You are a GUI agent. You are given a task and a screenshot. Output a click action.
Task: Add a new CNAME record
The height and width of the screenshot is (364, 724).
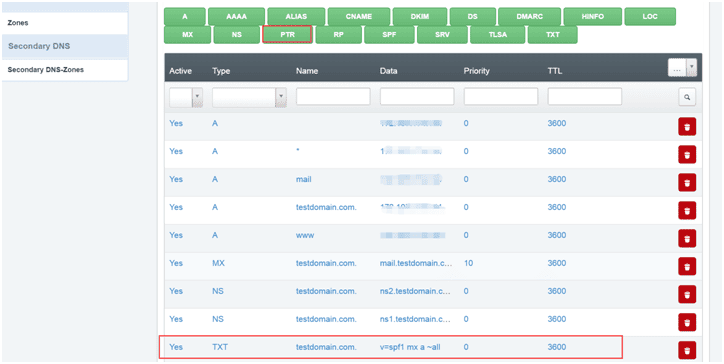pos(359,17)
